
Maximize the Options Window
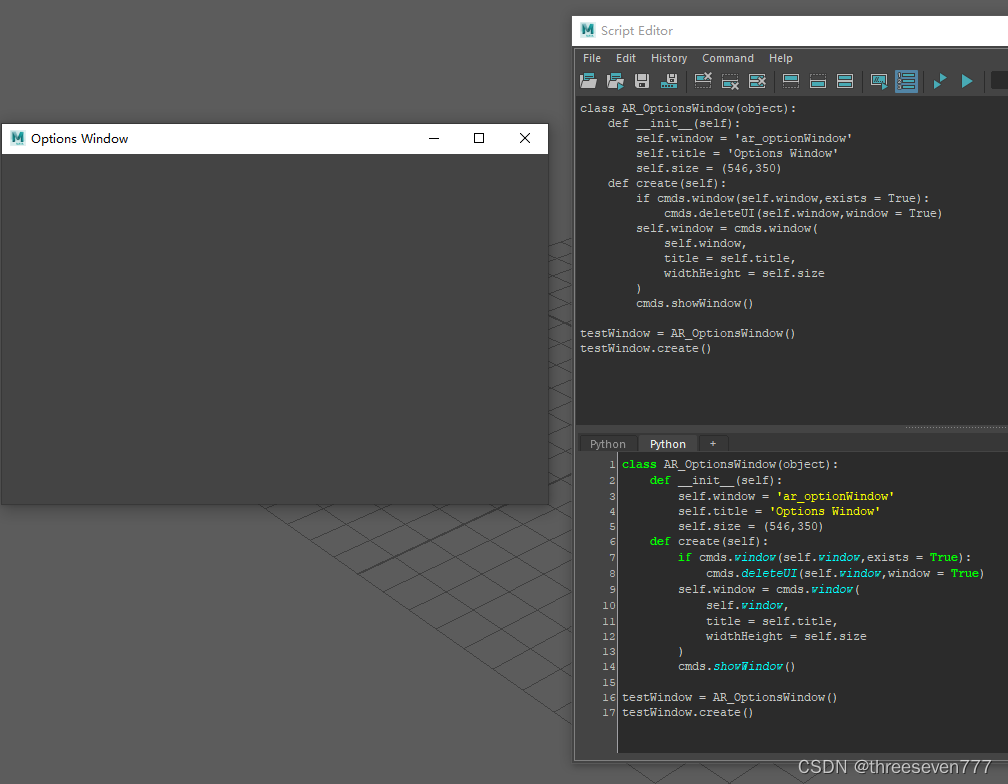tap(479, 138)
